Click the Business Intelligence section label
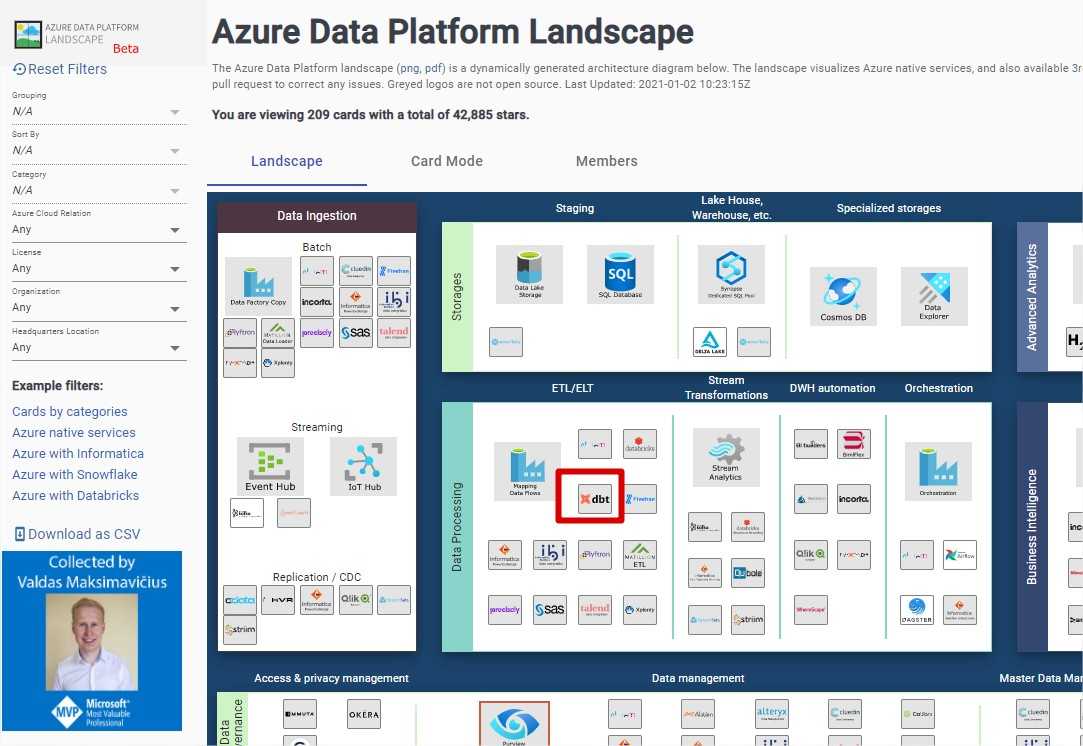Image resolution: width=1083 pixels, height=746 pixels. pyautogui.click(x=1032, y=526)
